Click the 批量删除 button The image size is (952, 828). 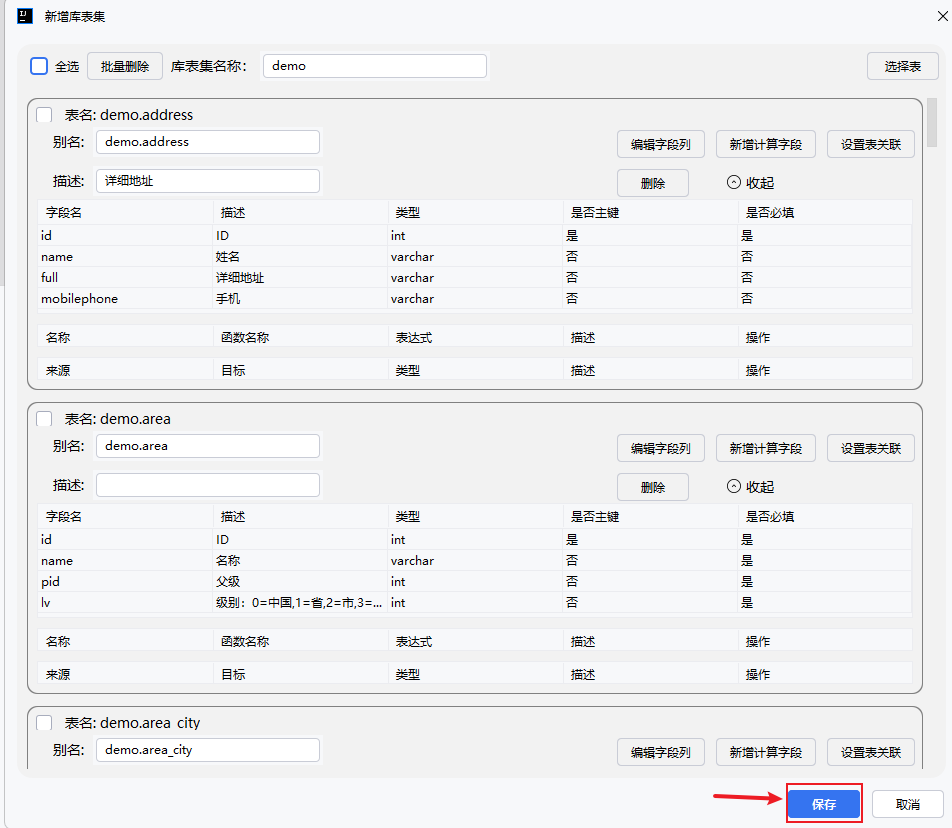125,66
